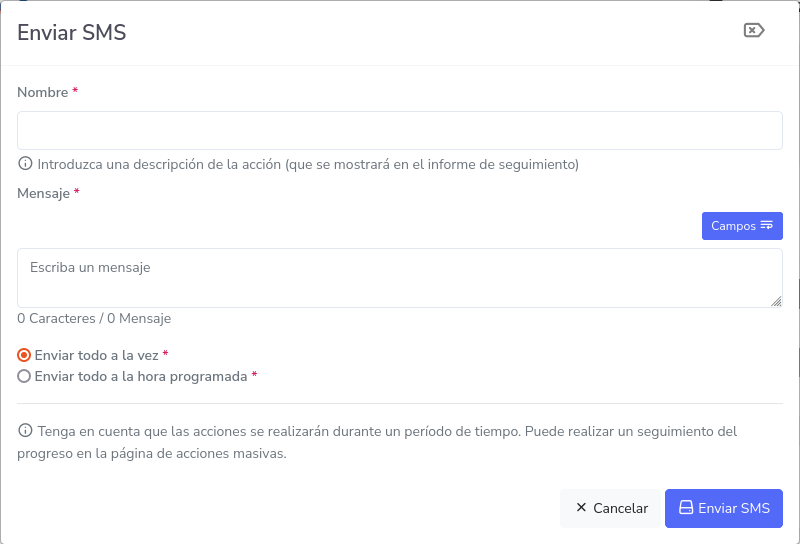Focus the Nombre input field
This screenshot has height=544, width=800.
[399, 131]
